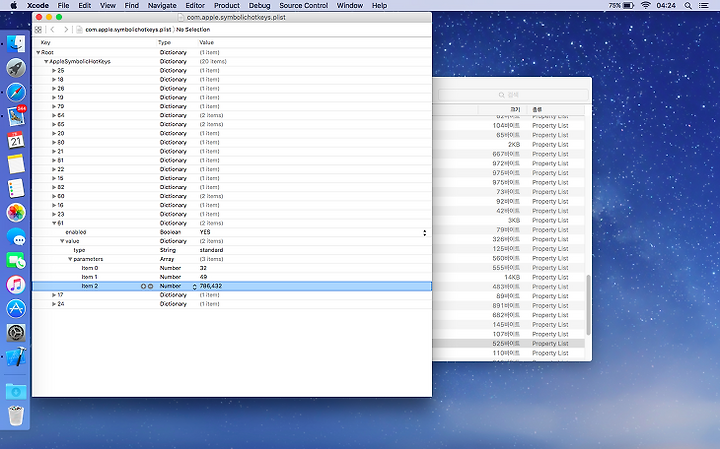The height and width of the screenshot is (449, 720).
Task: Open Spotlight search in the menu bar
Action: [x=688, y=6]
